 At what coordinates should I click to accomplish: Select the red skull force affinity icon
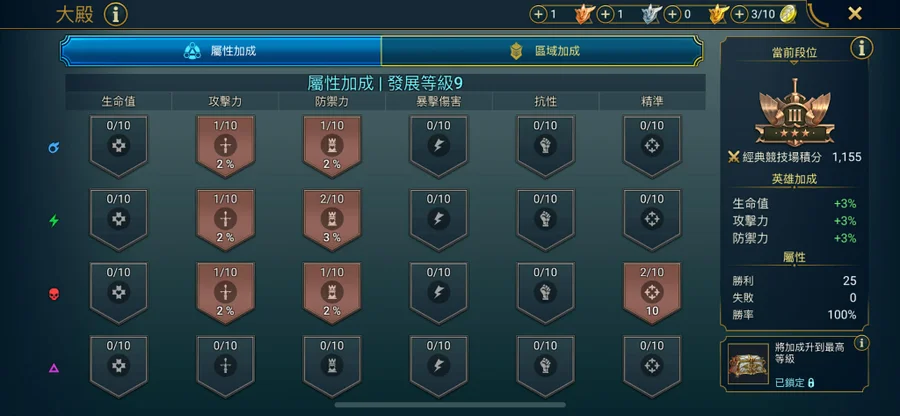coord(53,294)
